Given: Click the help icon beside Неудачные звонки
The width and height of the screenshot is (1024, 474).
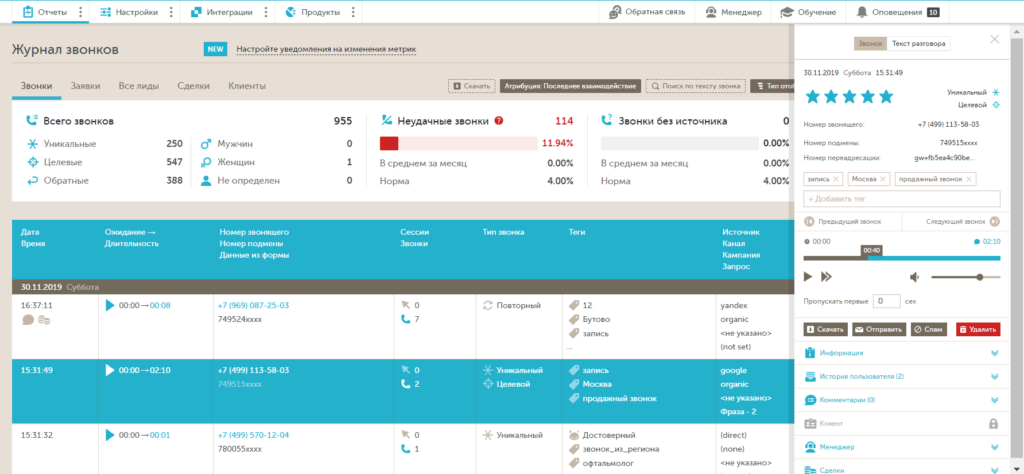Looking at the screenshot, I should click(498, 121).
